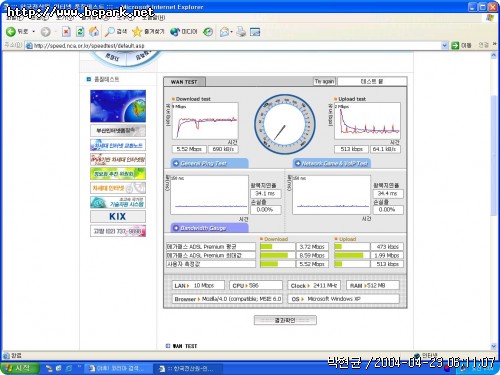500x375 pixels.
Task: Select the '34.4 ms' VoIP ping value
Action: 388,194
